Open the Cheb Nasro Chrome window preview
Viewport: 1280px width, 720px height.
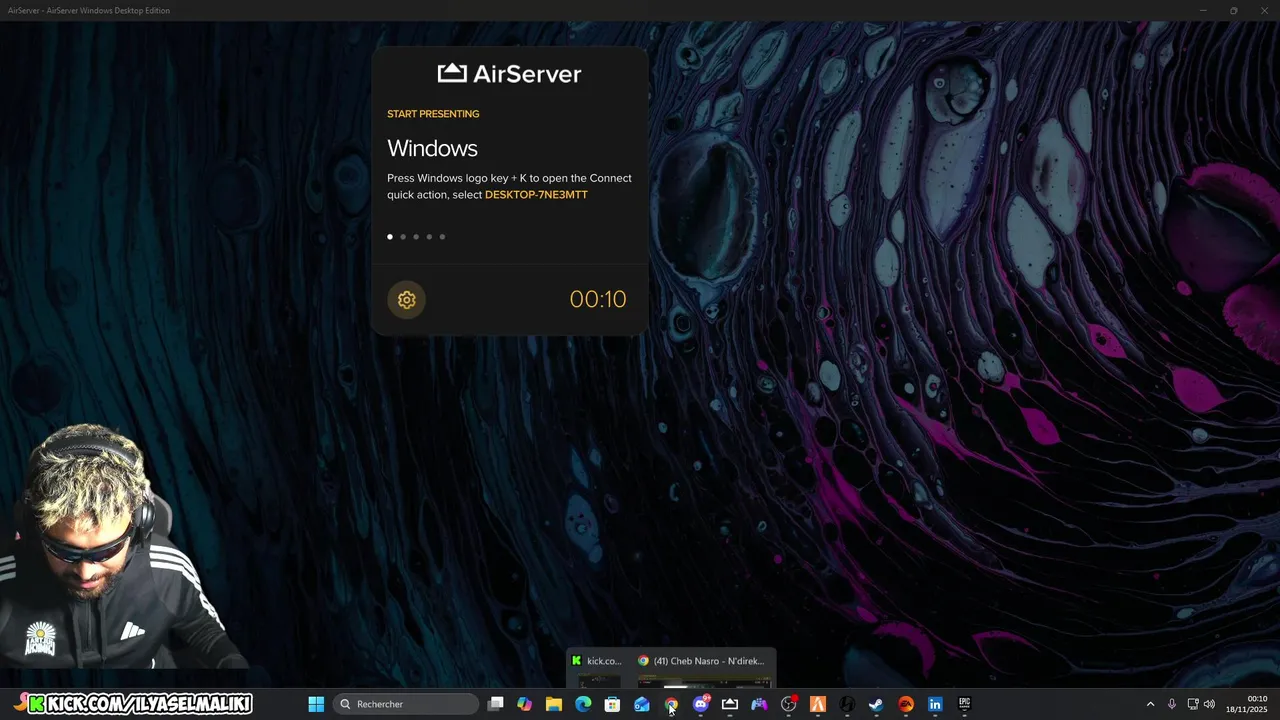704,670
